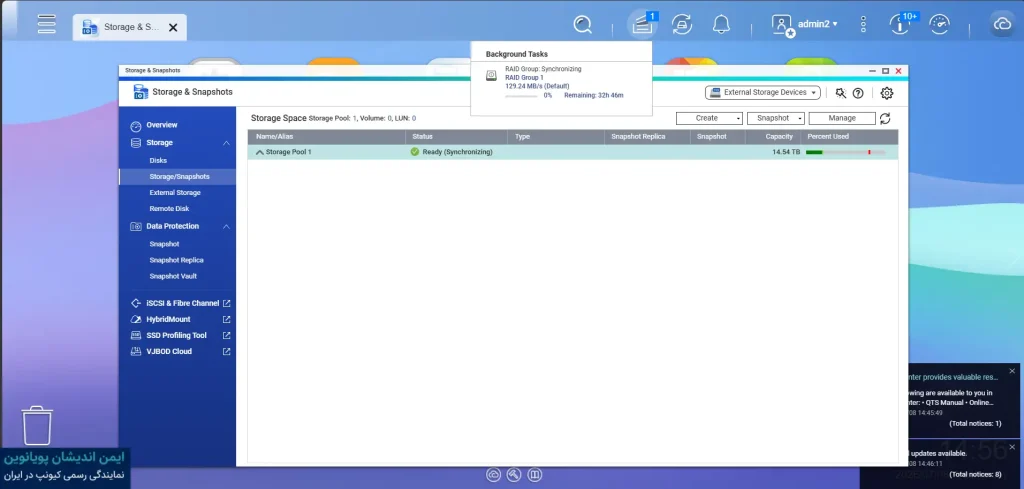Click the 129.24 MB/s (Default) speed link
Viewport: 1024px width, 489px height.
coord(537,86)
